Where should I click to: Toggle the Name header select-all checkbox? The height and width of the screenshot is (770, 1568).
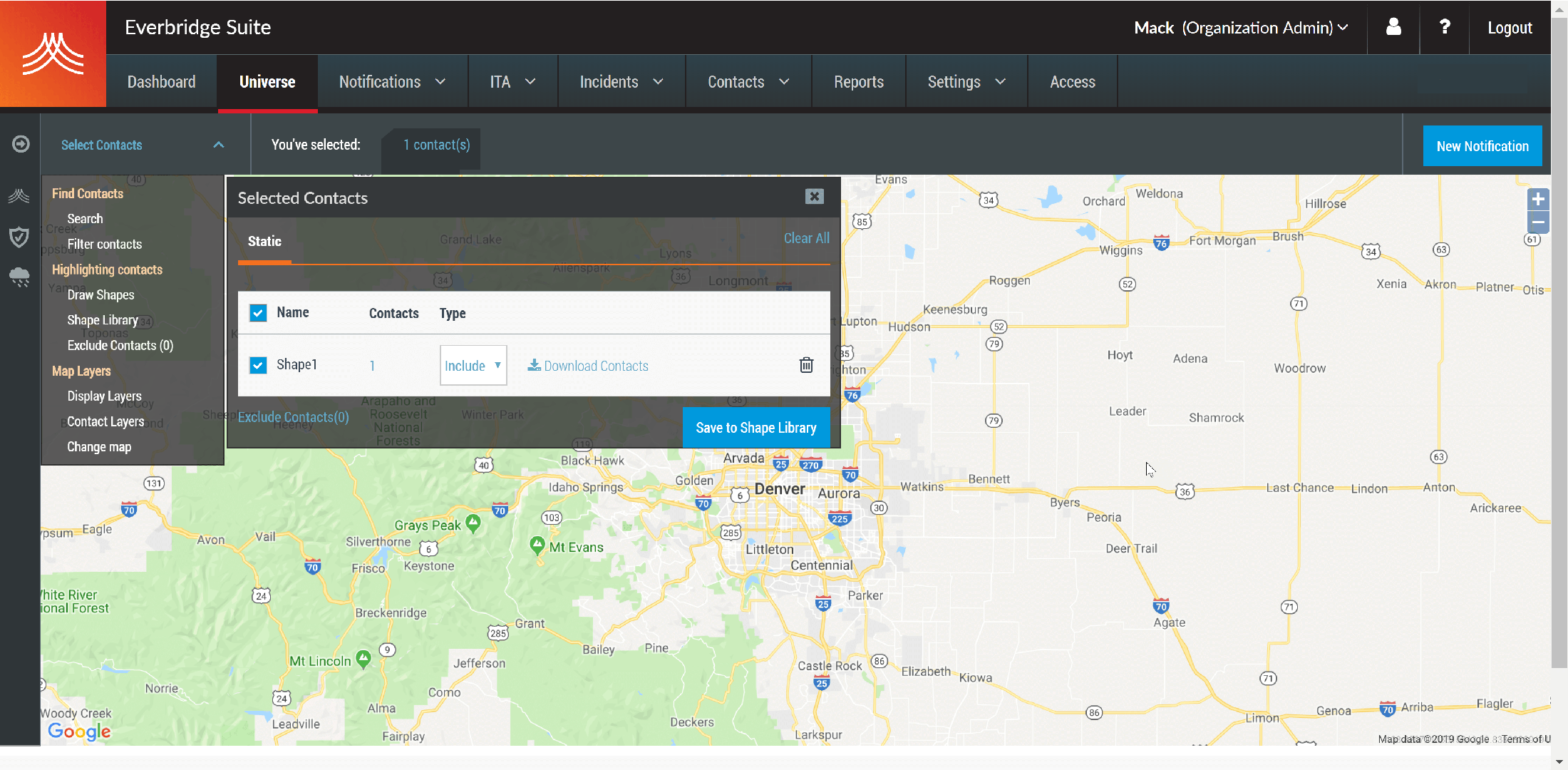[x=258, y=313]
